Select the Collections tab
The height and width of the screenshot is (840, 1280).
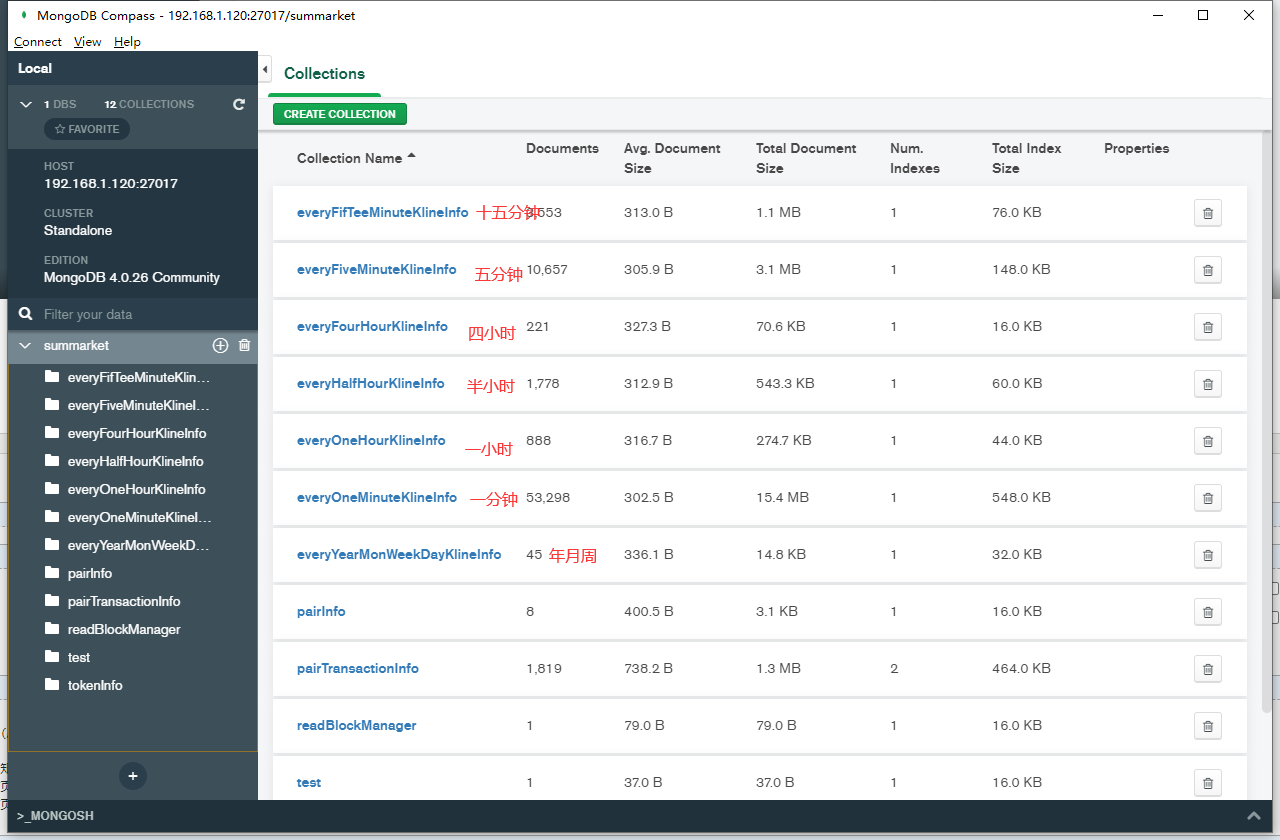click(x=324, y=74)
